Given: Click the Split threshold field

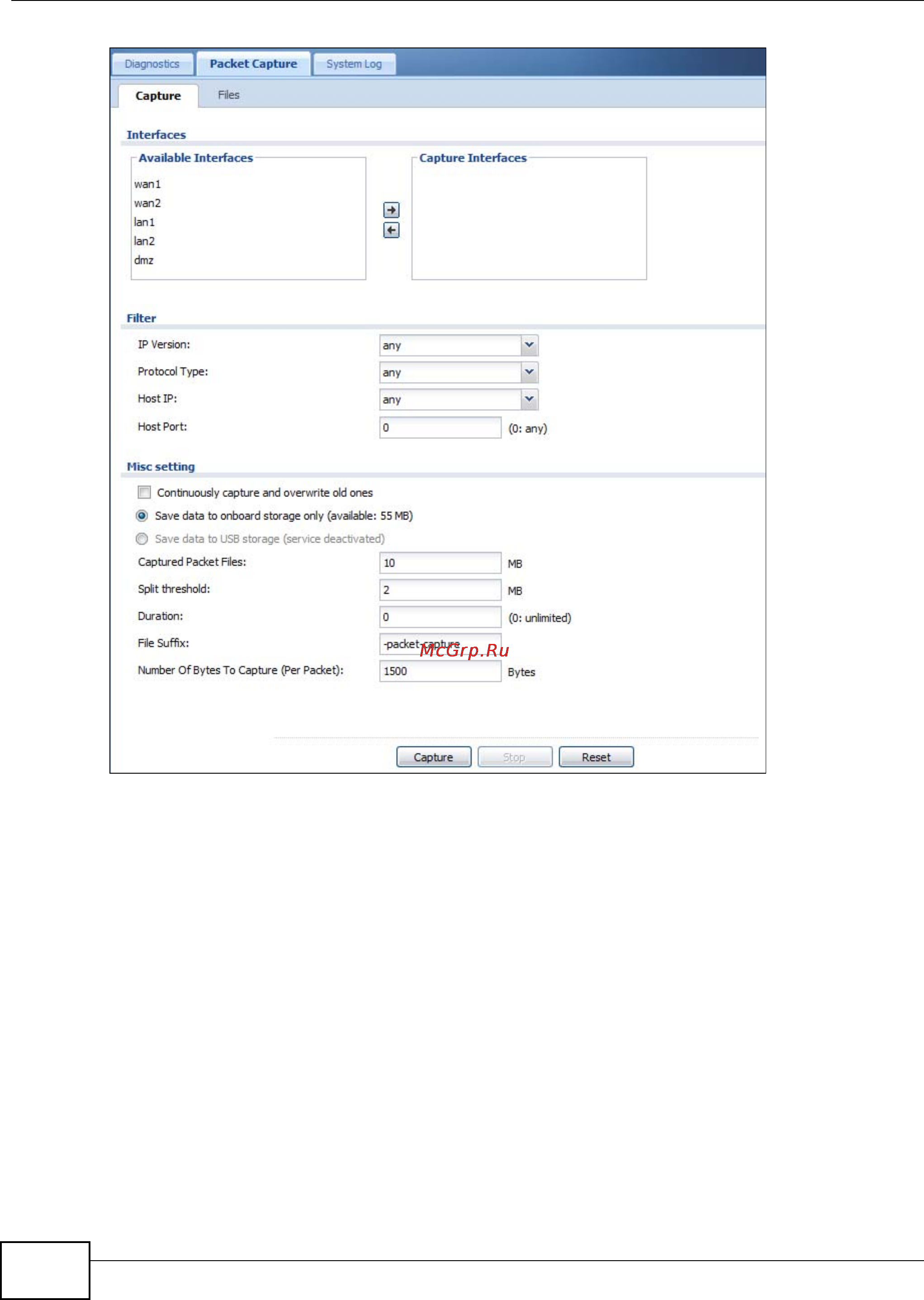Looking at the screenshot, I should coord(441,590).
